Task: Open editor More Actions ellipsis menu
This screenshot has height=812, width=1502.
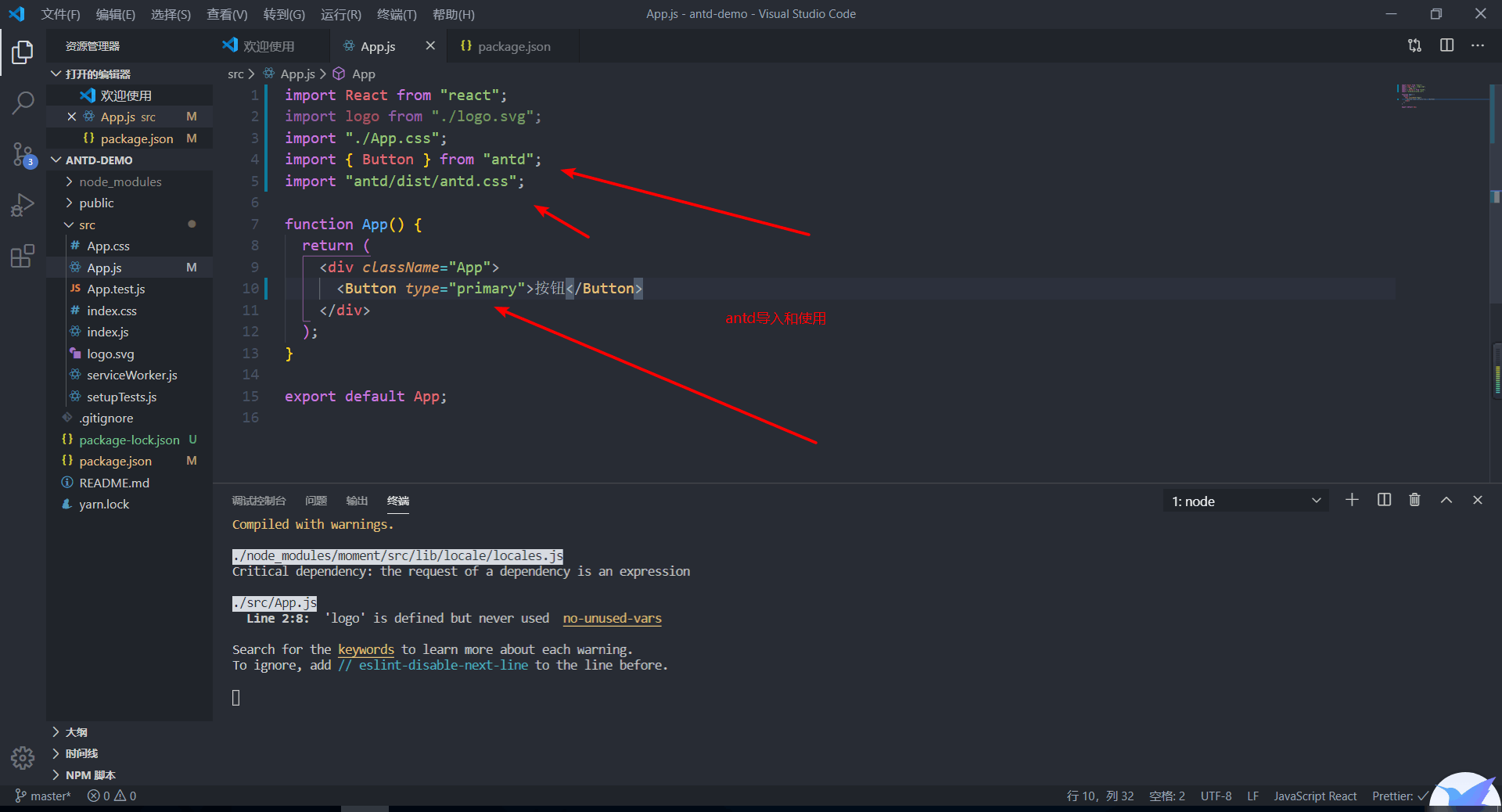Action: coord(1477,45)
